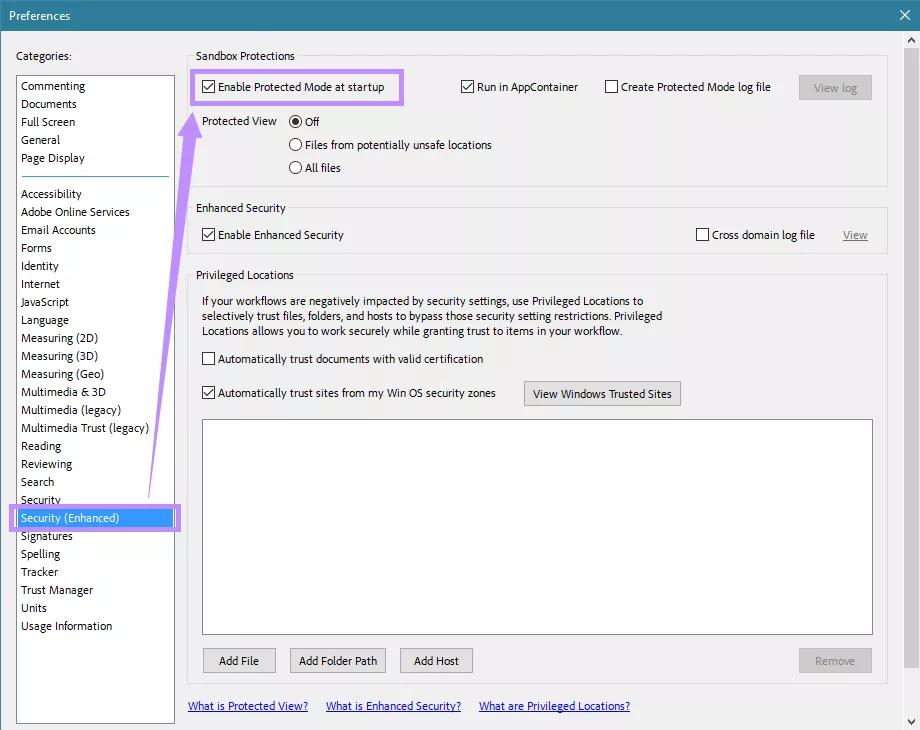Screen dimensions: 920x730
Task: Enable Cross domain log file
Action: coord(703,234)
